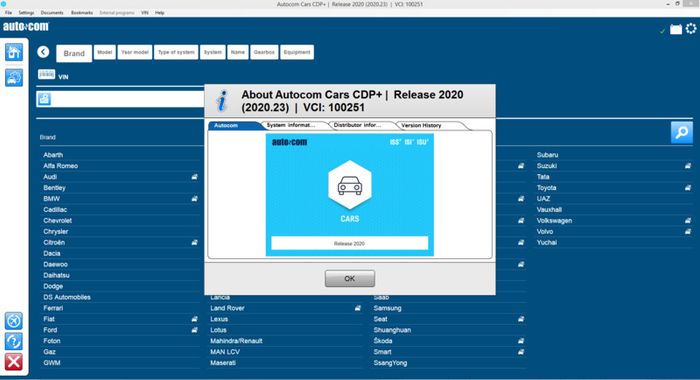This screenshot has width=700, height=380.
Task: Open the settings gear icon top right
Action: [691, 29]
